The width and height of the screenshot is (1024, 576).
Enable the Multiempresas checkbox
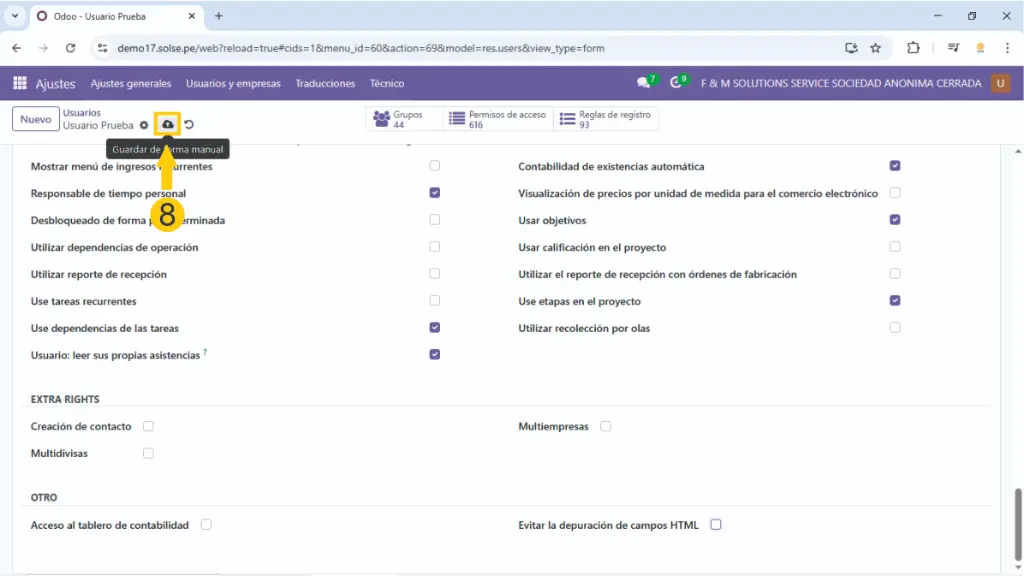[x=606, y=426]
